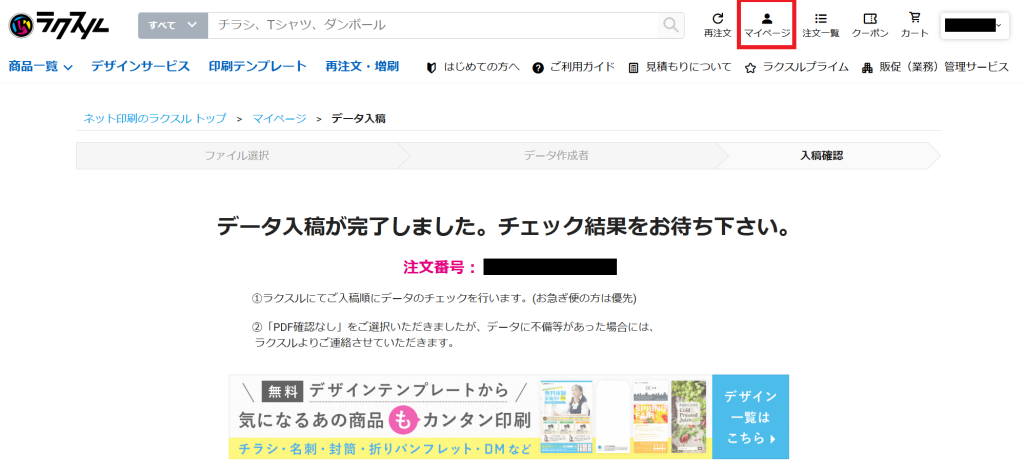Click the Raksul logo
Screen dimensions: 1024x472
click(x=60, y=25)
